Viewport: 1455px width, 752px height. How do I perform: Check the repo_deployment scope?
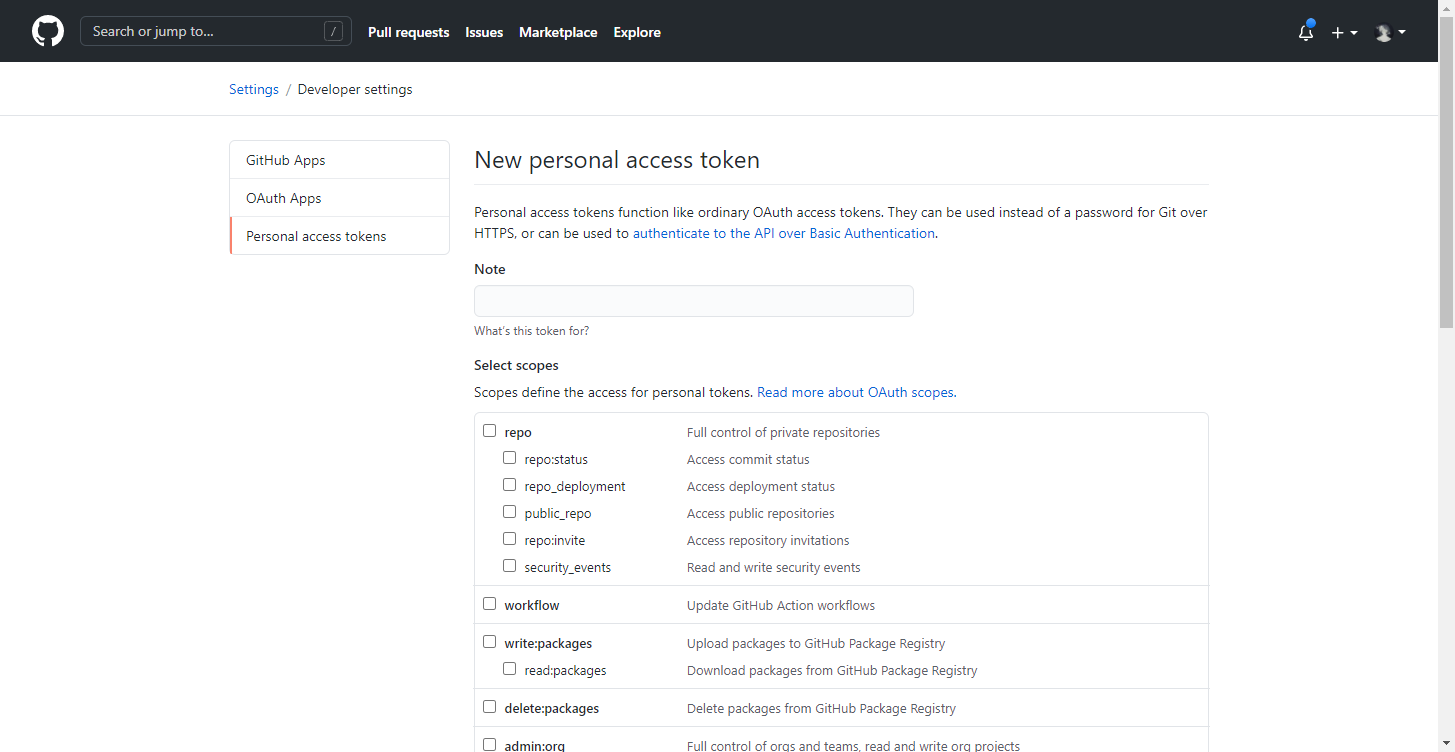510,485
